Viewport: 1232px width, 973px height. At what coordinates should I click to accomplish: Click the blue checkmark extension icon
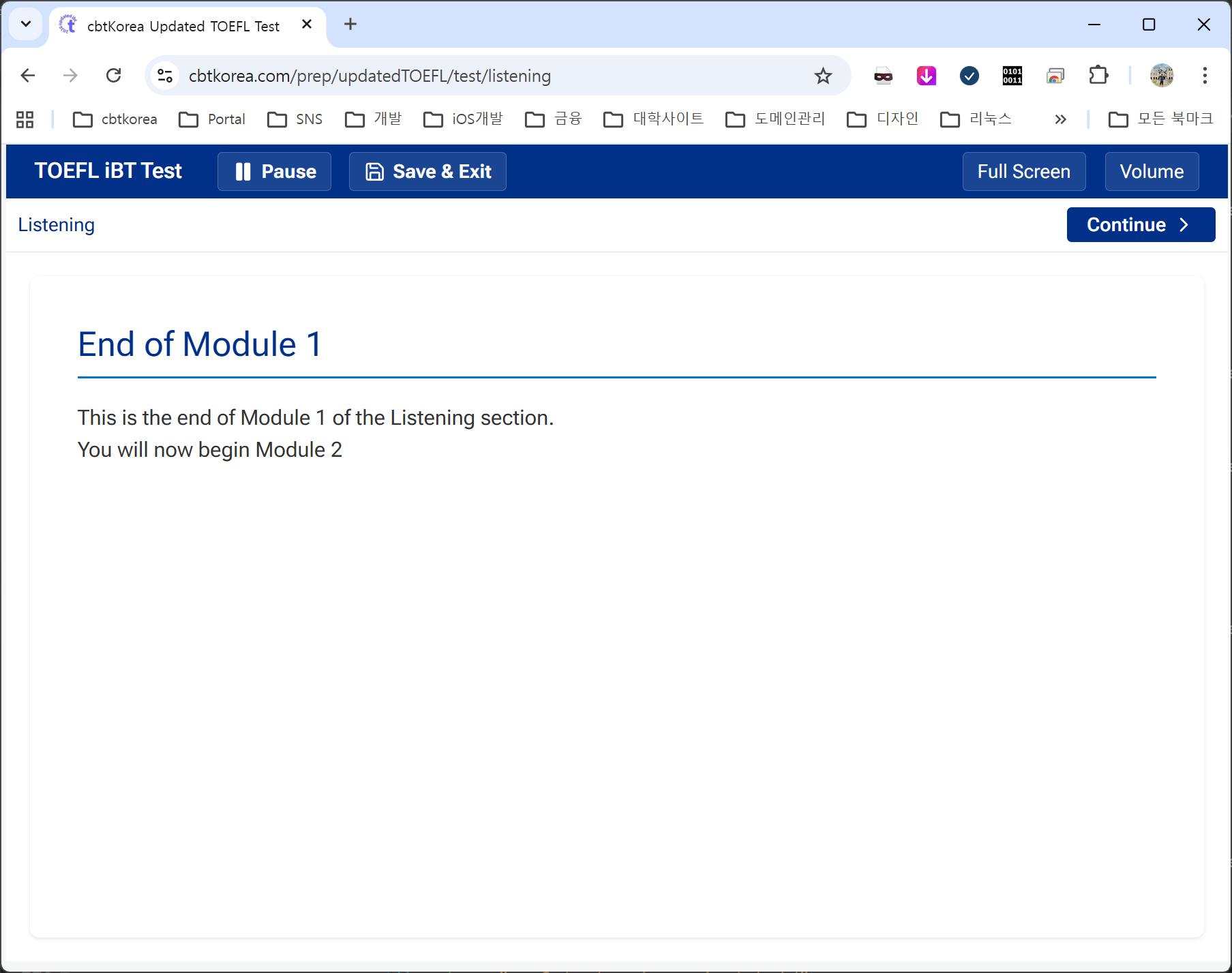click(x=969, y=76)
